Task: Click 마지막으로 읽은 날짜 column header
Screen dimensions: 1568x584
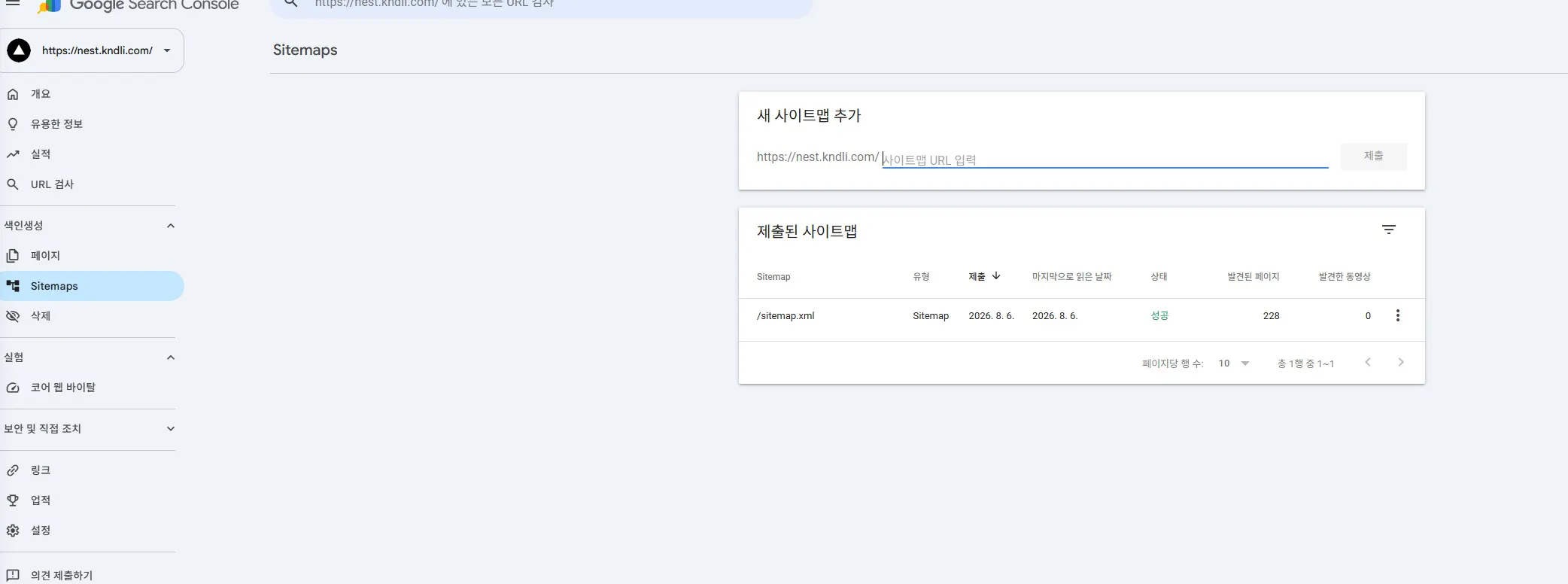Action: (x=1071, y=277)
